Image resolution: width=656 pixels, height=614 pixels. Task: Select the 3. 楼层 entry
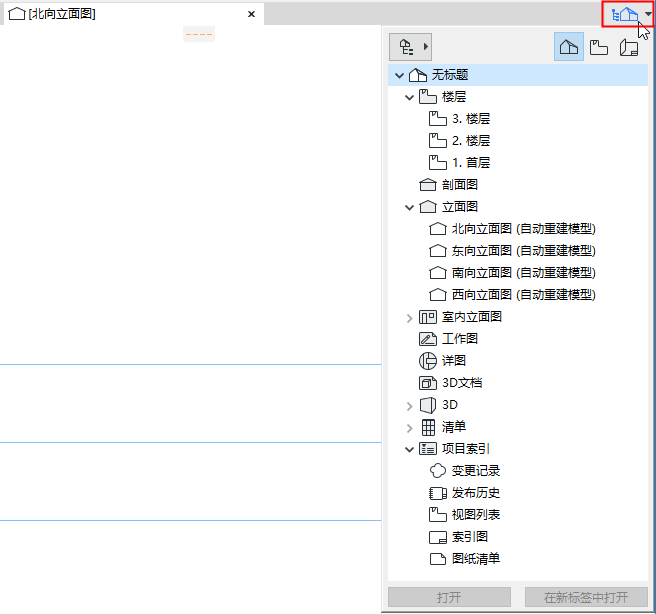click(x=471, y=119)
